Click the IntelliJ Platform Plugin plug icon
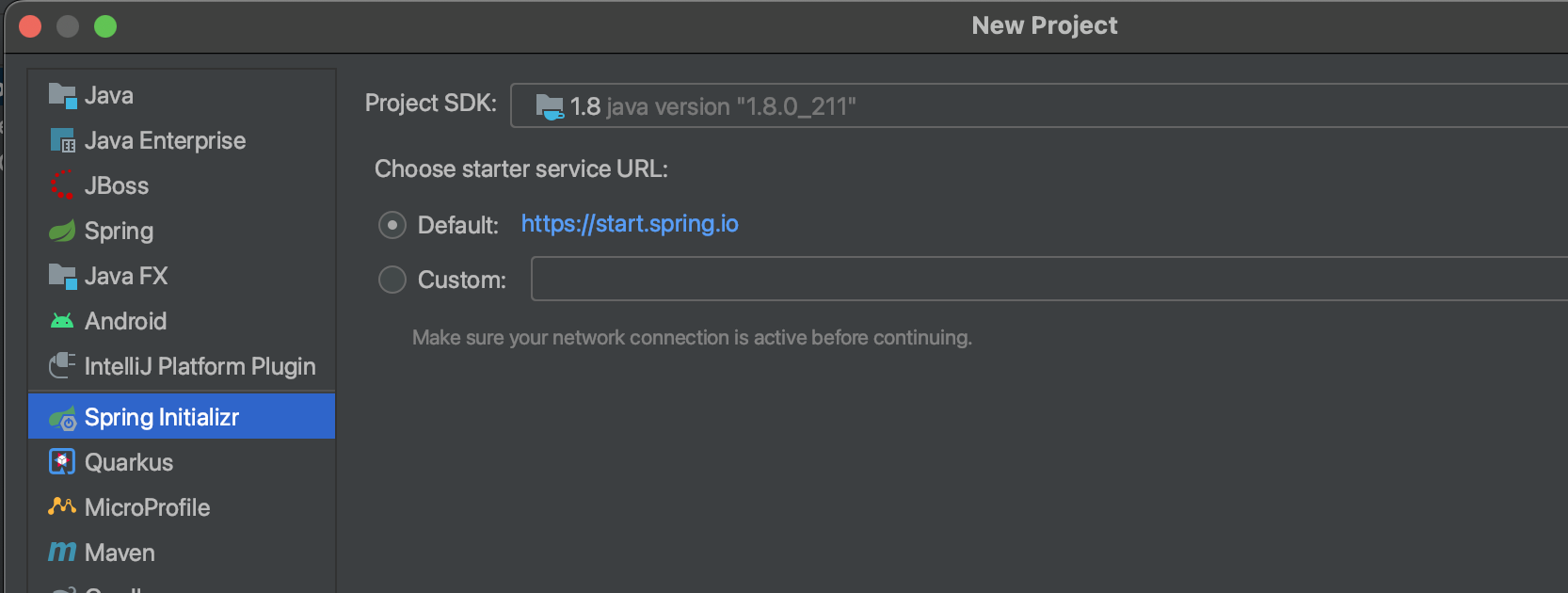Screen dimensions: 1568x593 click(x=62, y=365)
